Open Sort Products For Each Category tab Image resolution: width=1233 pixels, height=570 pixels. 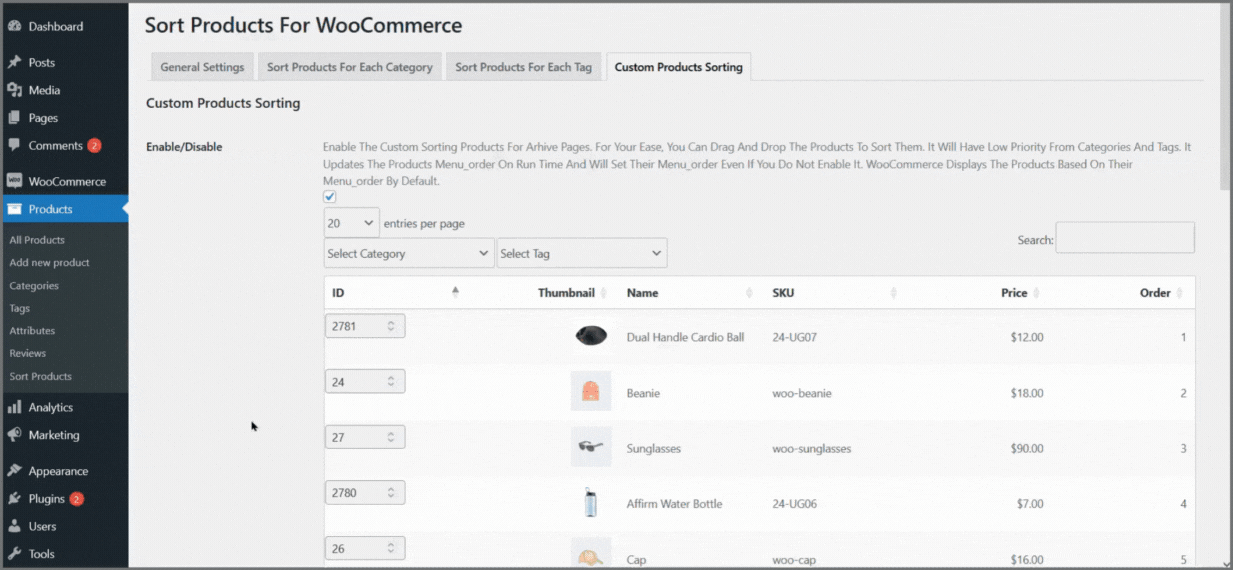349,67
